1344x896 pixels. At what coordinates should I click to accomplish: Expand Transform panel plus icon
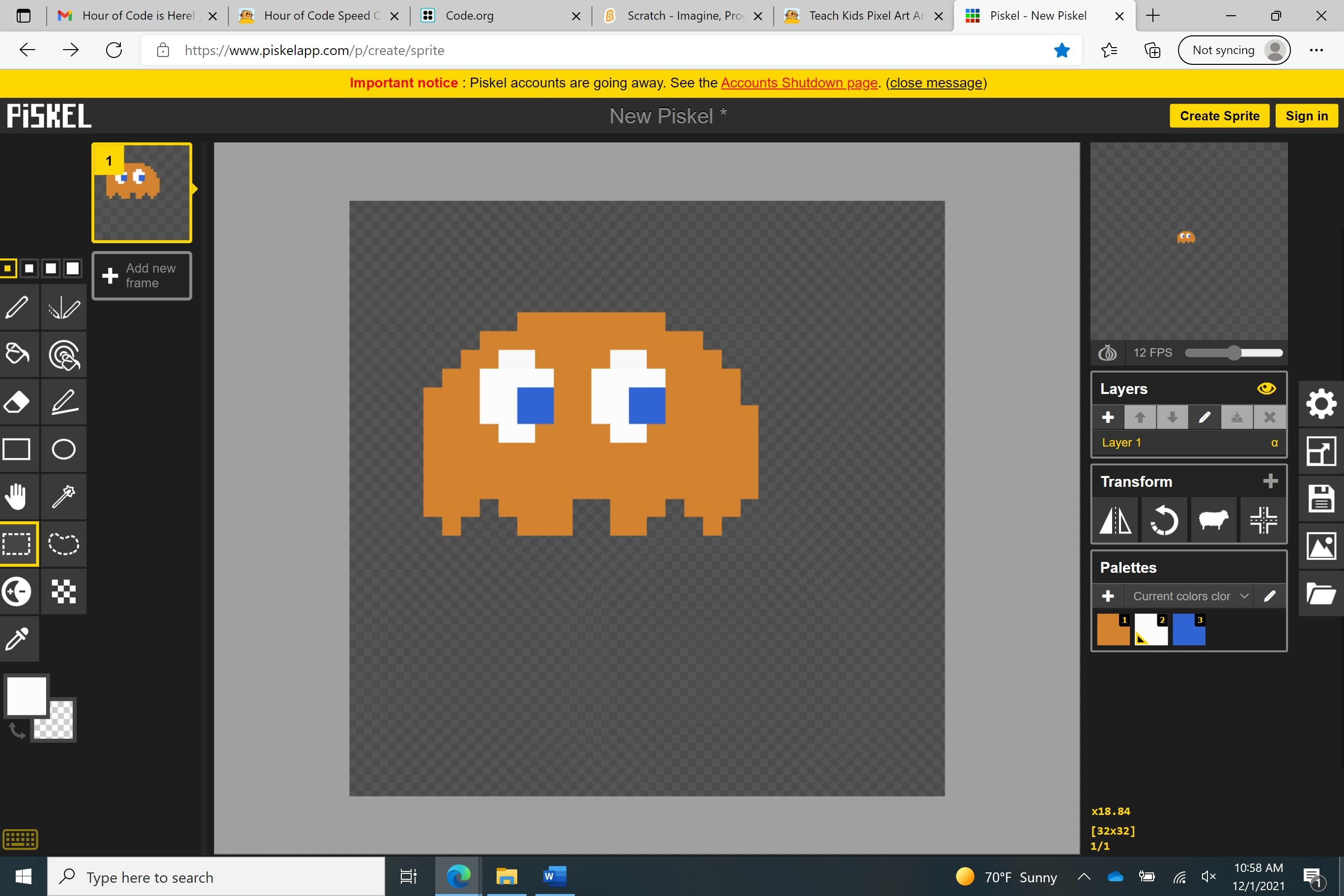click(x=1270, y=481)
